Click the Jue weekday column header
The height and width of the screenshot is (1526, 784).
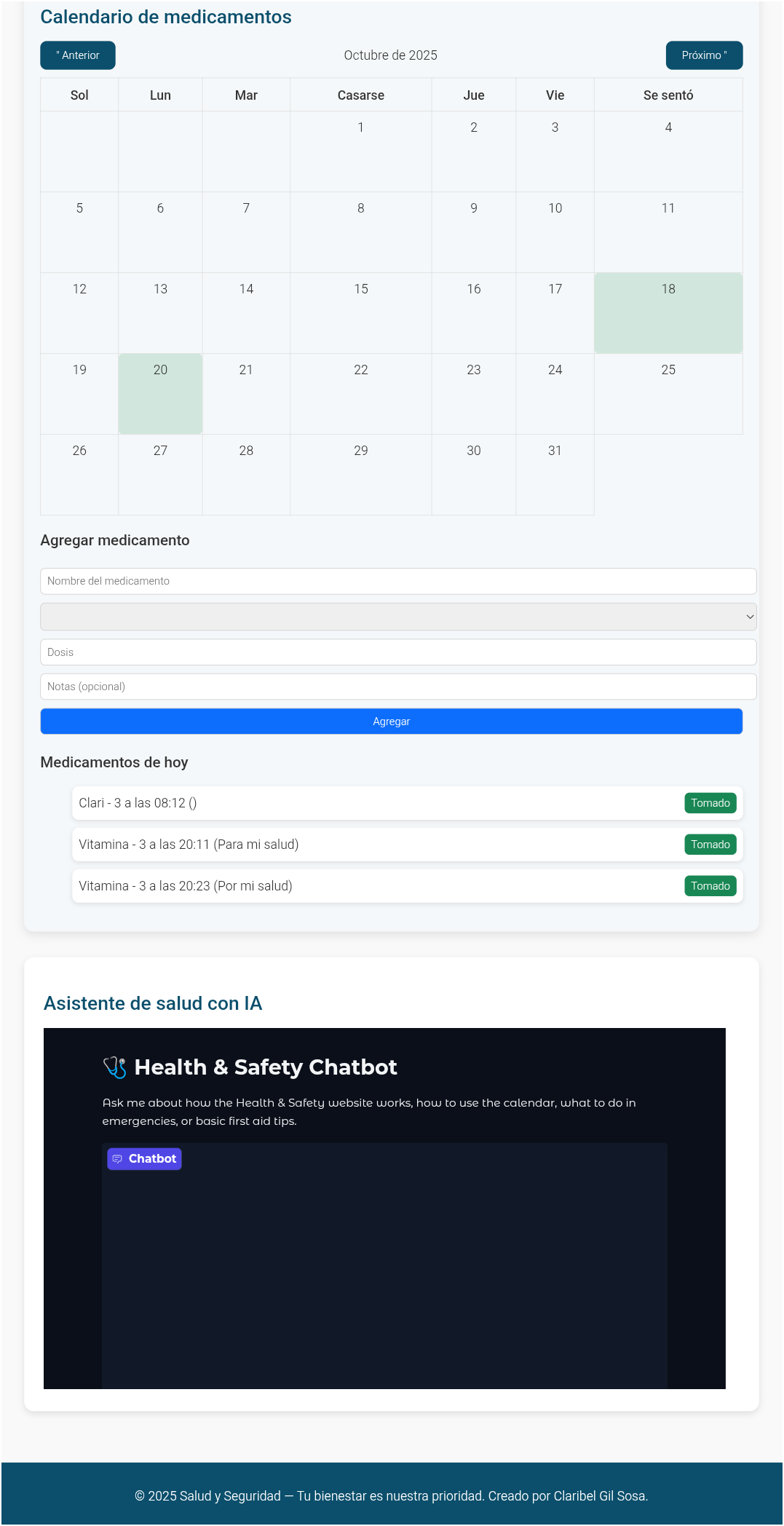(x=474, y=95)
